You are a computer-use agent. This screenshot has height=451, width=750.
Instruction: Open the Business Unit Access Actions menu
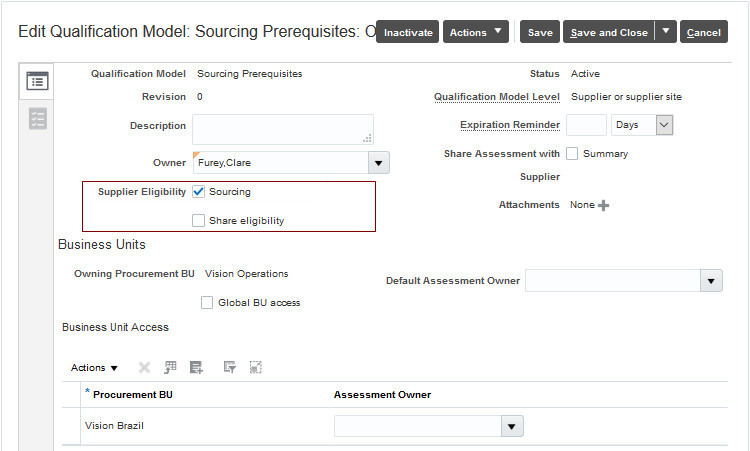(x=94, y=367)
